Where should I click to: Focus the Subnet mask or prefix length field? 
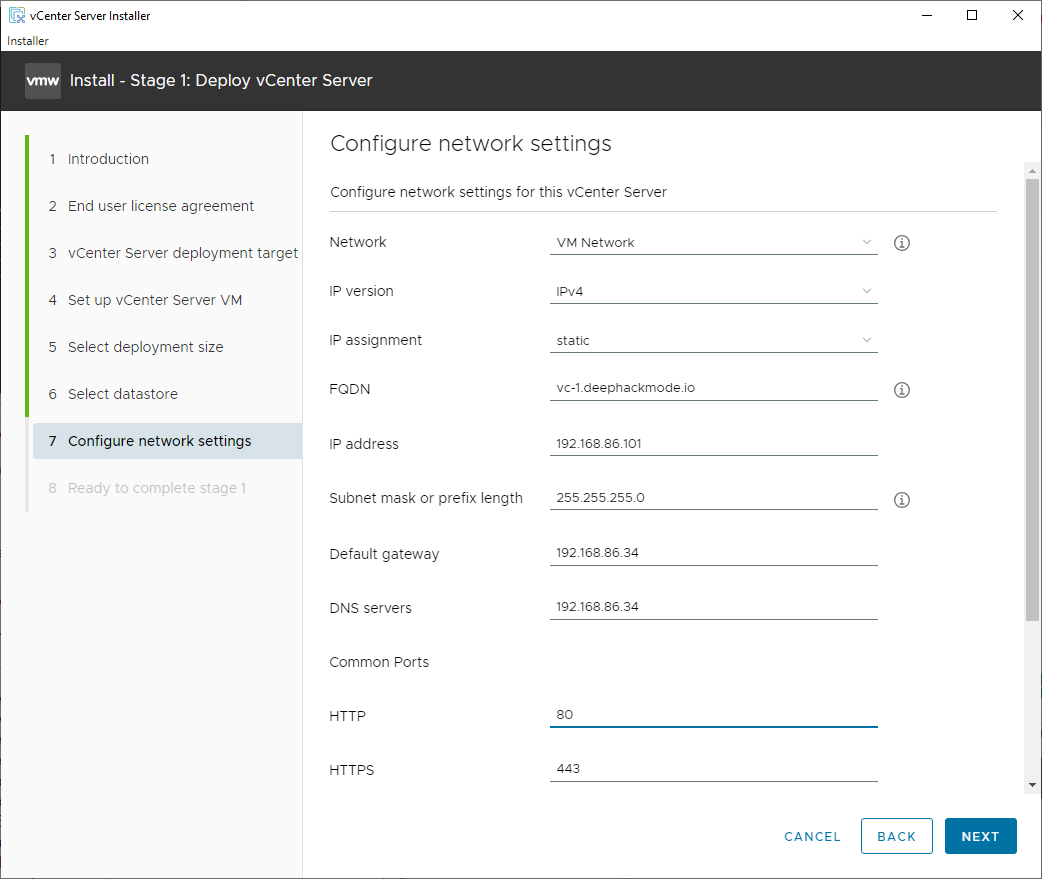click(713, 498)
